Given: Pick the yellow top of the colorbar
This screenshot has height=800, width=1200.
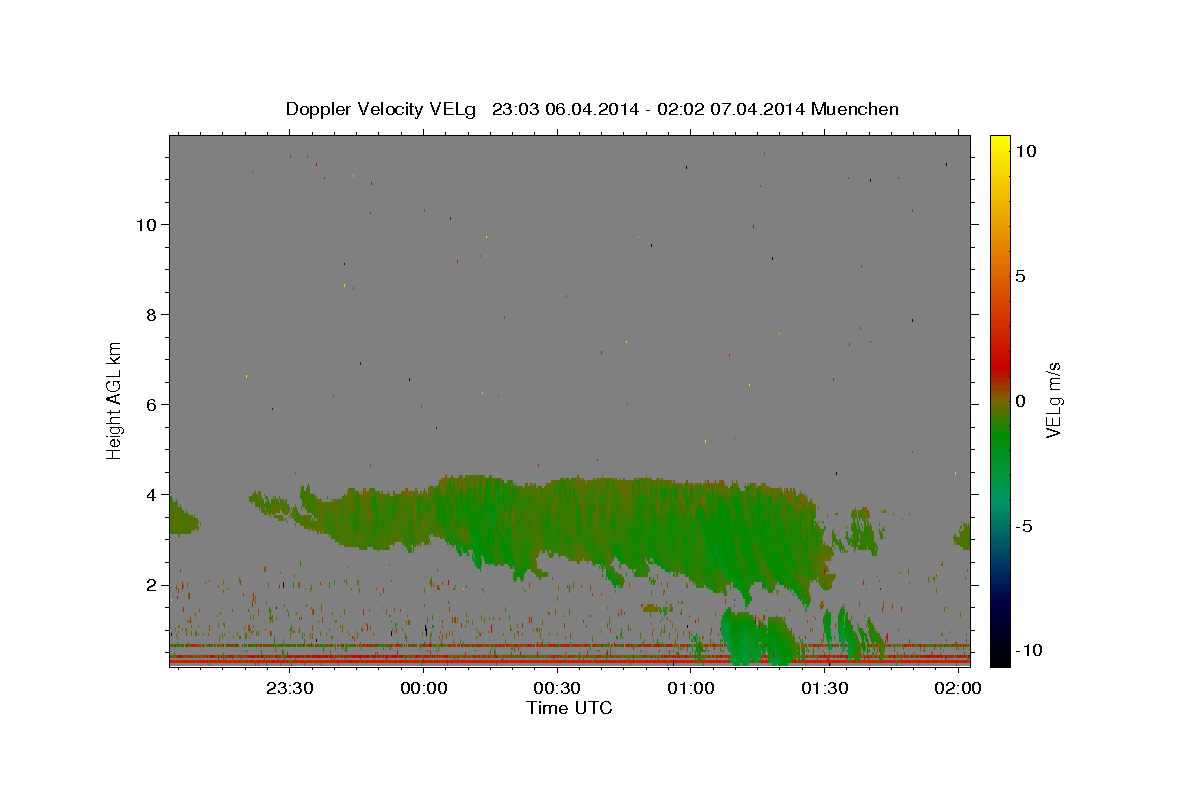Looking at the screenshot, I should coord(999,145).
